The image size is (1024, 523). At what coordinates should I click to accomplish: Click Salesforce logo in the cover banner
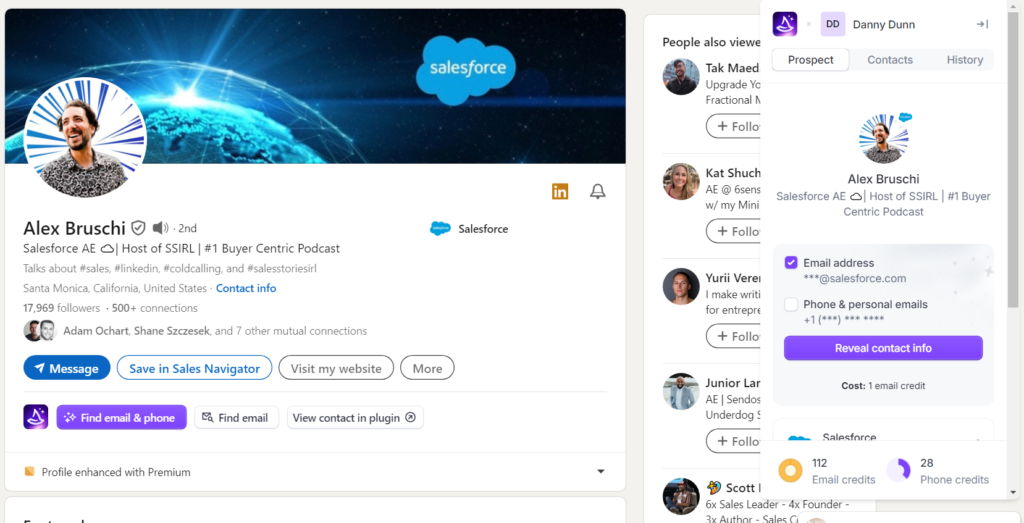(x=464, y=69)
